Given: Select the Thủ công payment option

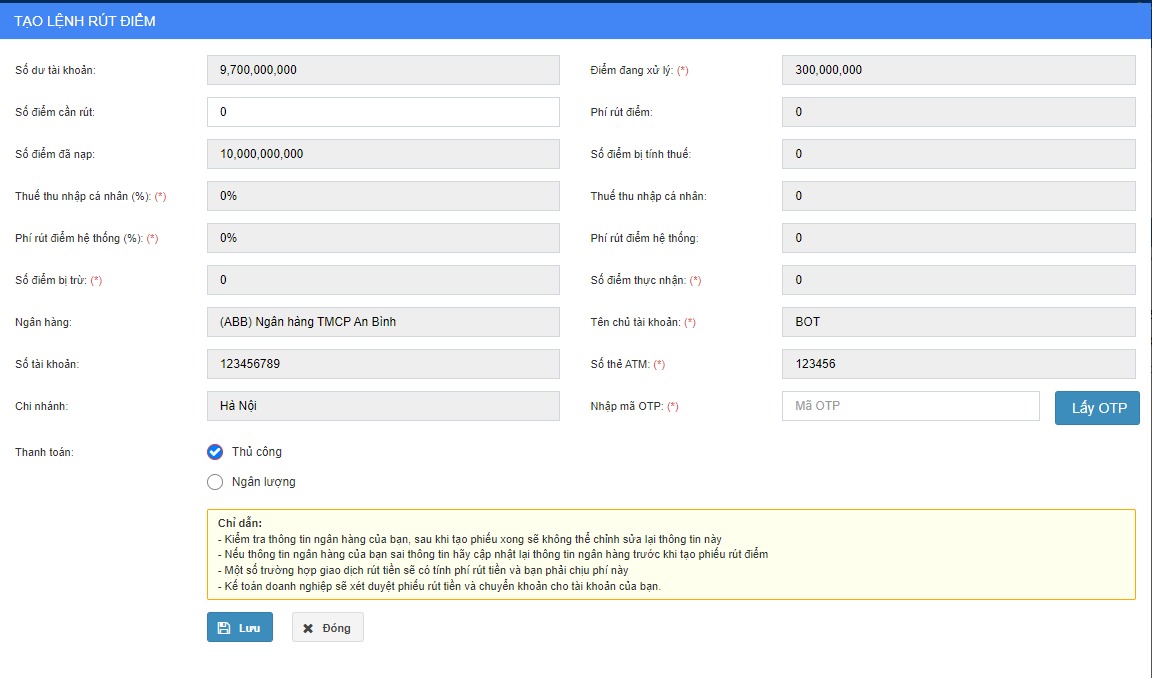Looking at the screenshot, I should [215, 451].
